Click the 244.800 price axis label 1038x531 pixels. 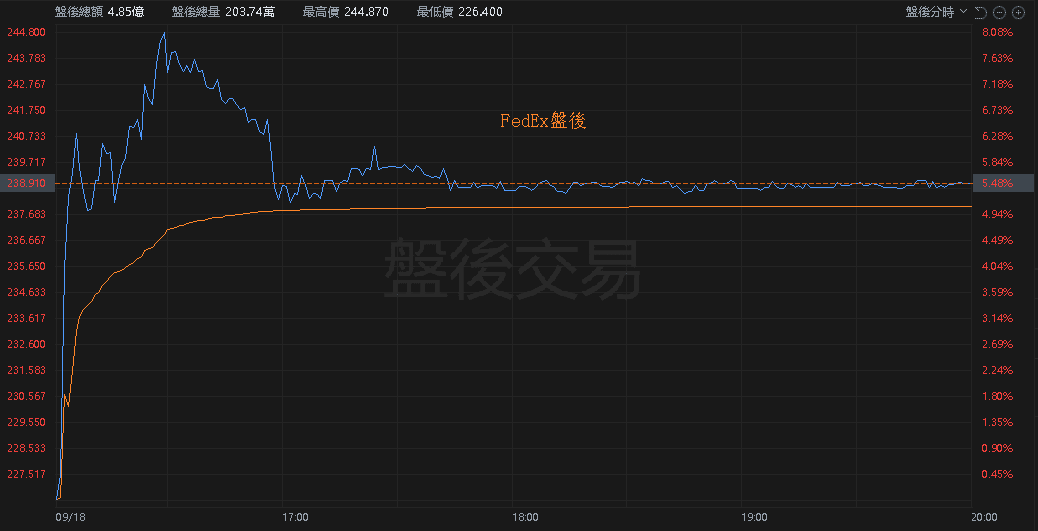click(x=25, y=32)
